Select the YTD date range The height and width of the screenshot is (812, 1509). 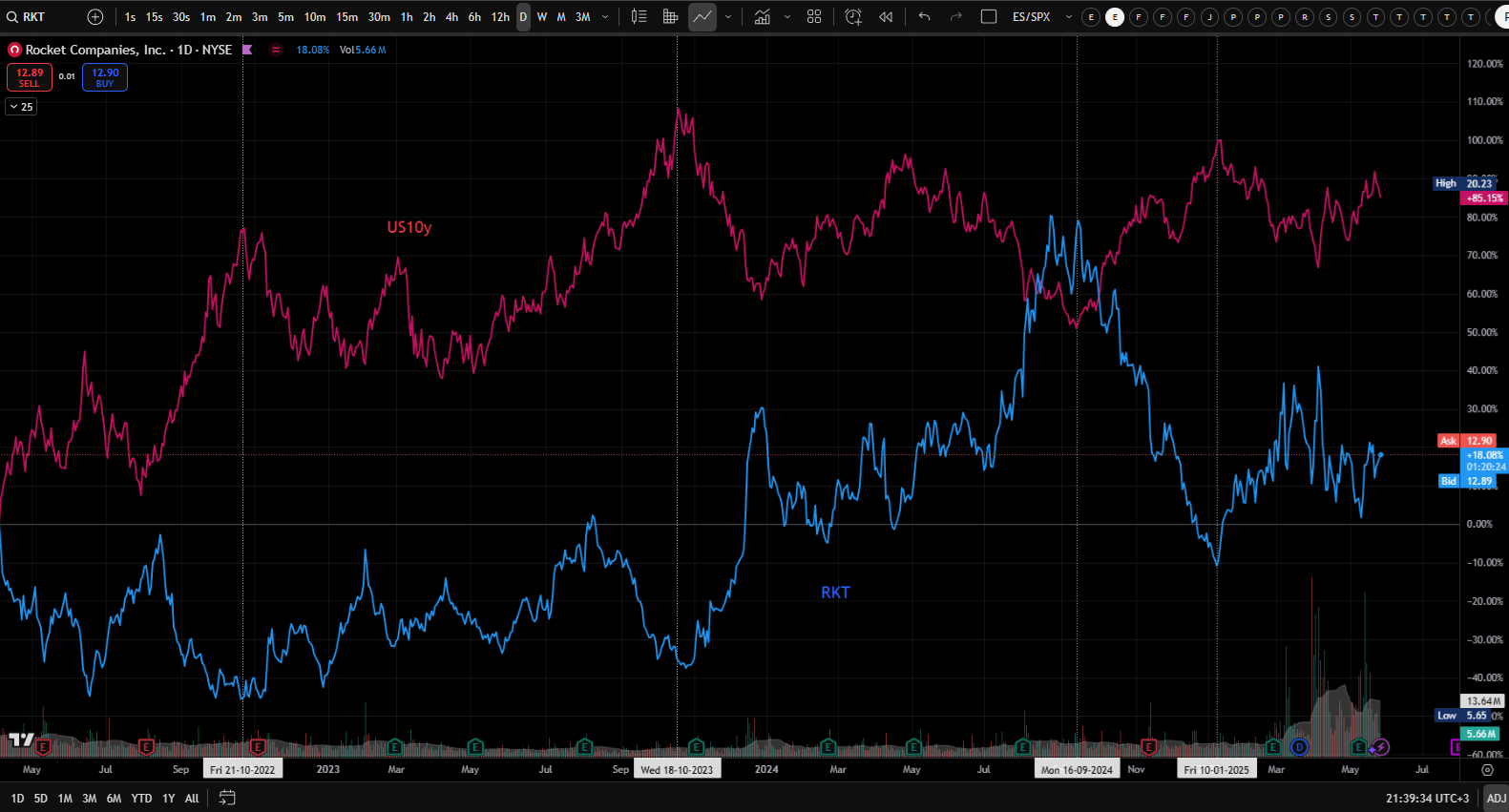pos(141,798)
